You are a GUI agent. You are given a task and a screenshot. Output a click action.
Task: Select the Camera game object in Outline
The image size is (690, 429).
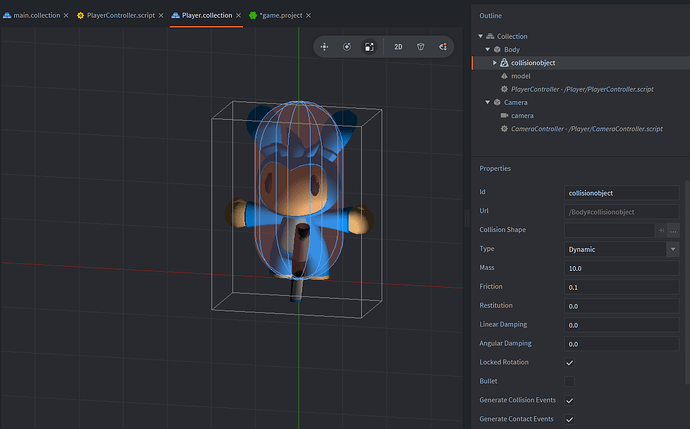(515, 102)
